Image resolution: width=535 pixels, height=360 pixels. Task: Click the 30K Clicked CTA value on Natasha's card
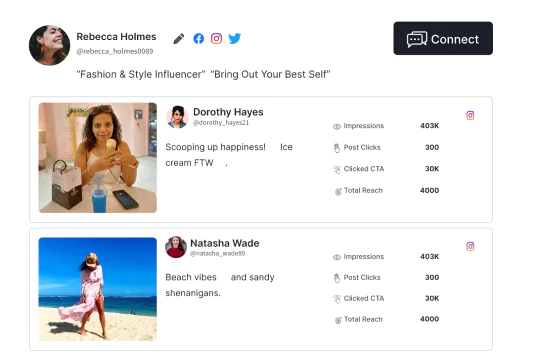(432, 298)
